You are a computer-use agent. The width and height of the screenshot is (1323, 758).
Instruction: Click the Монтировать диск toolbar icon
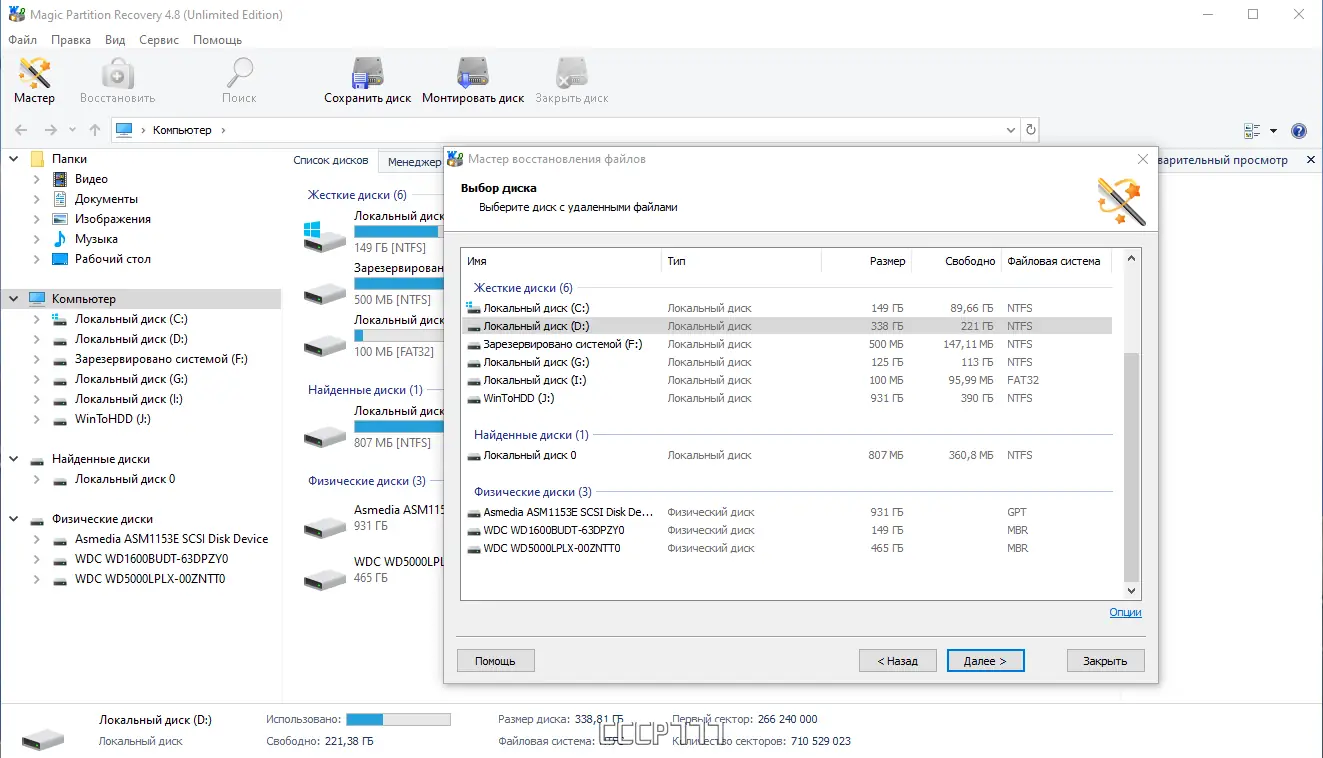pos(473,74)
